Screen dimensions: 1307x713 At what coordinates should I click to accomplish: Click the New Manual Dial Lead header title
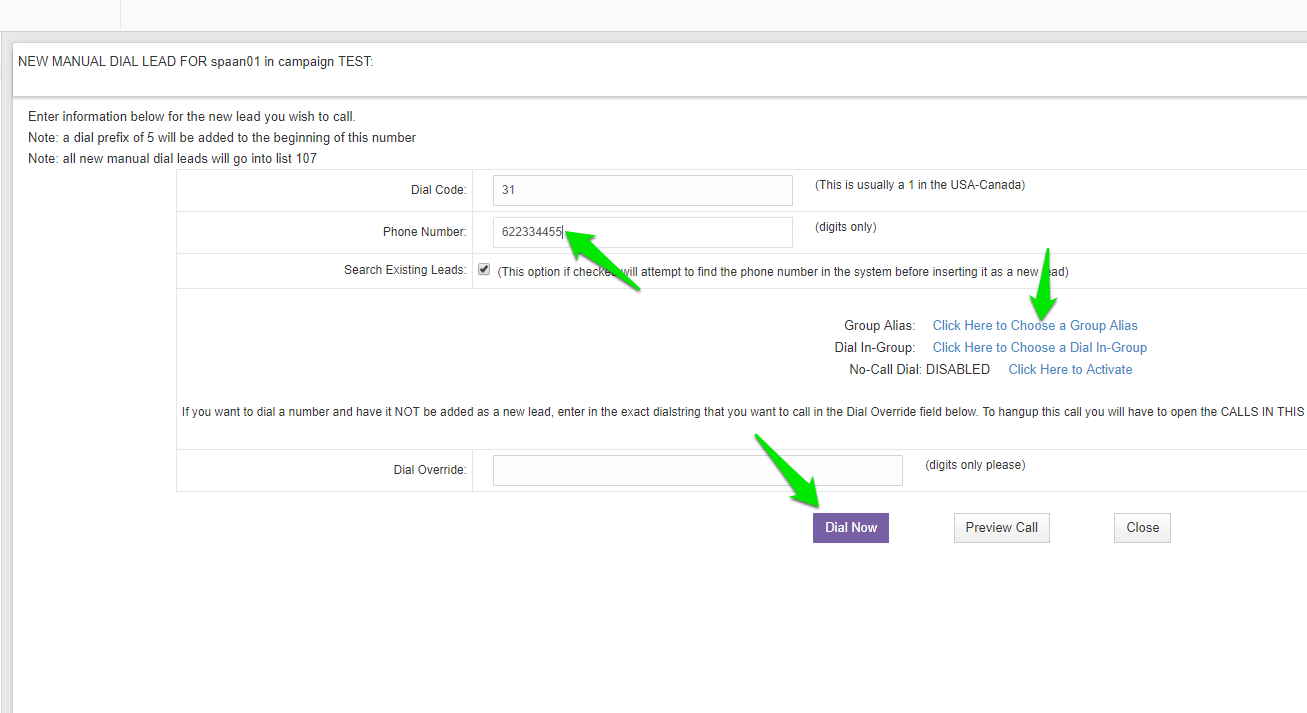(x=195, y=62)
